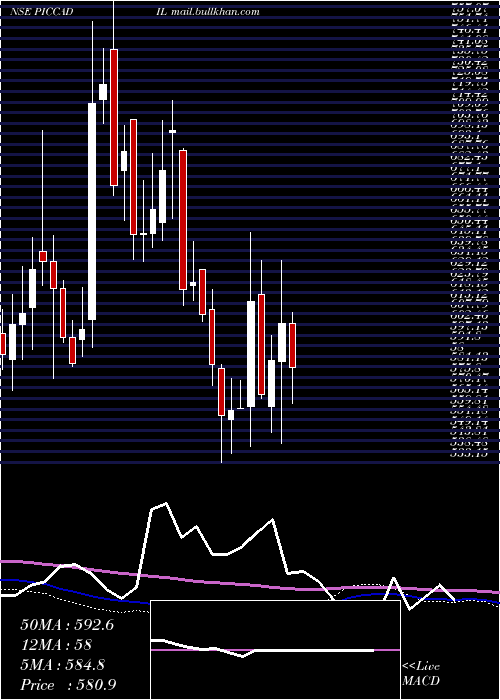Click the 5MA : 584.8 value
This screenshot has width=500, height=700.
coord(62,665)
